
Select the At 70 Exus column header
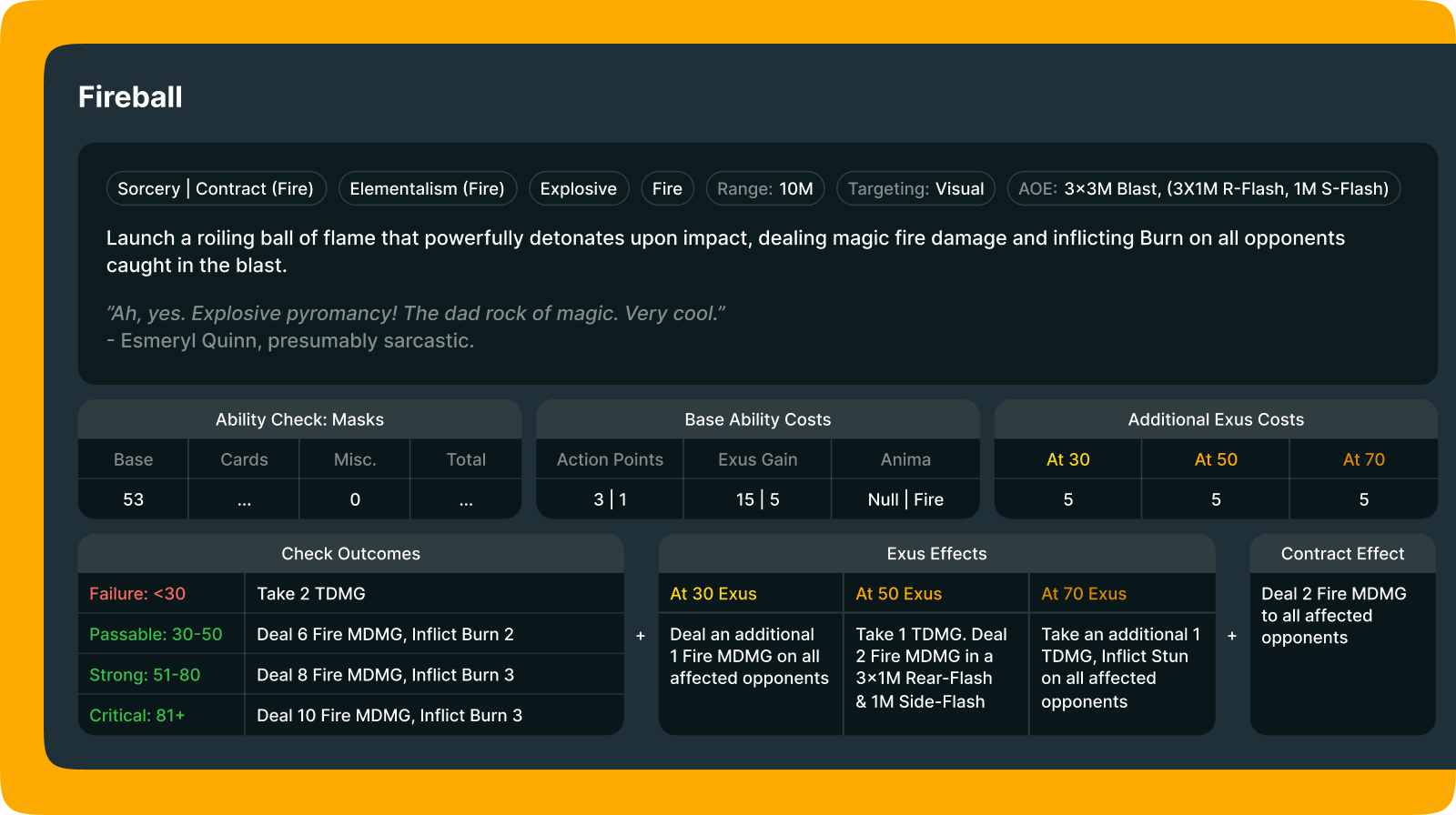1084,594
